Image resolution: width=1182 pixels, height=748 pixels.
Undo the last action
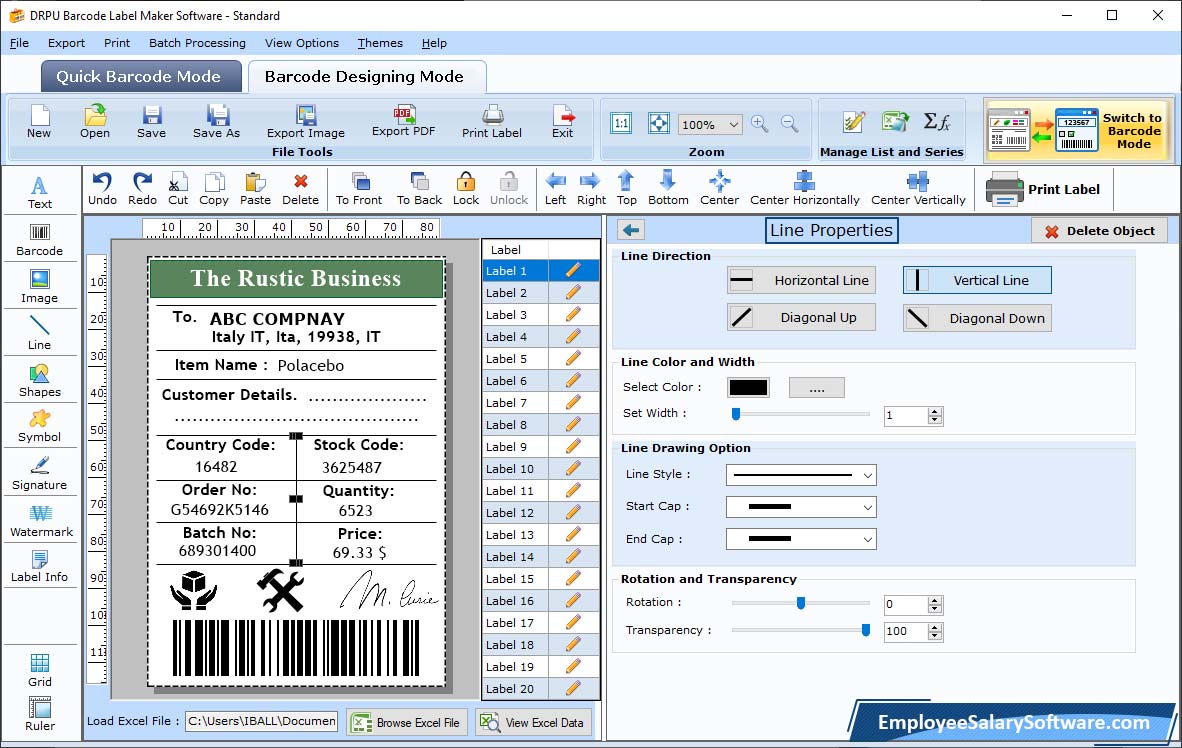pos(103,189)
